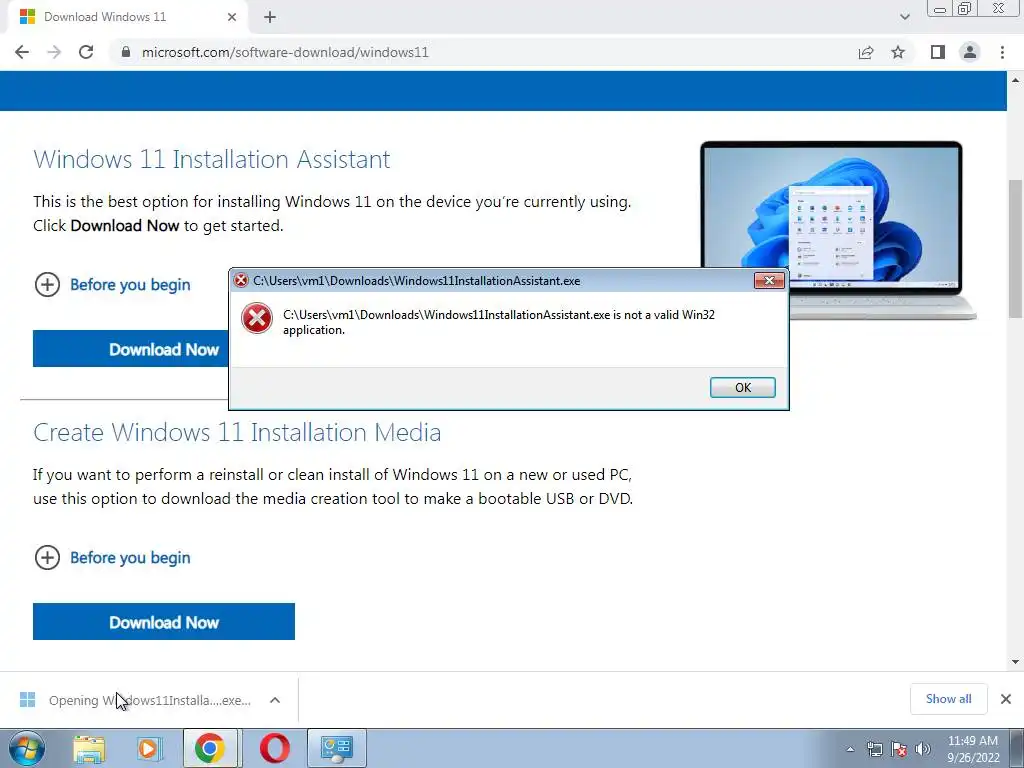Click Show all downloads
The width and height of the screenshot is (1024, 768).
tap(948, 699)
